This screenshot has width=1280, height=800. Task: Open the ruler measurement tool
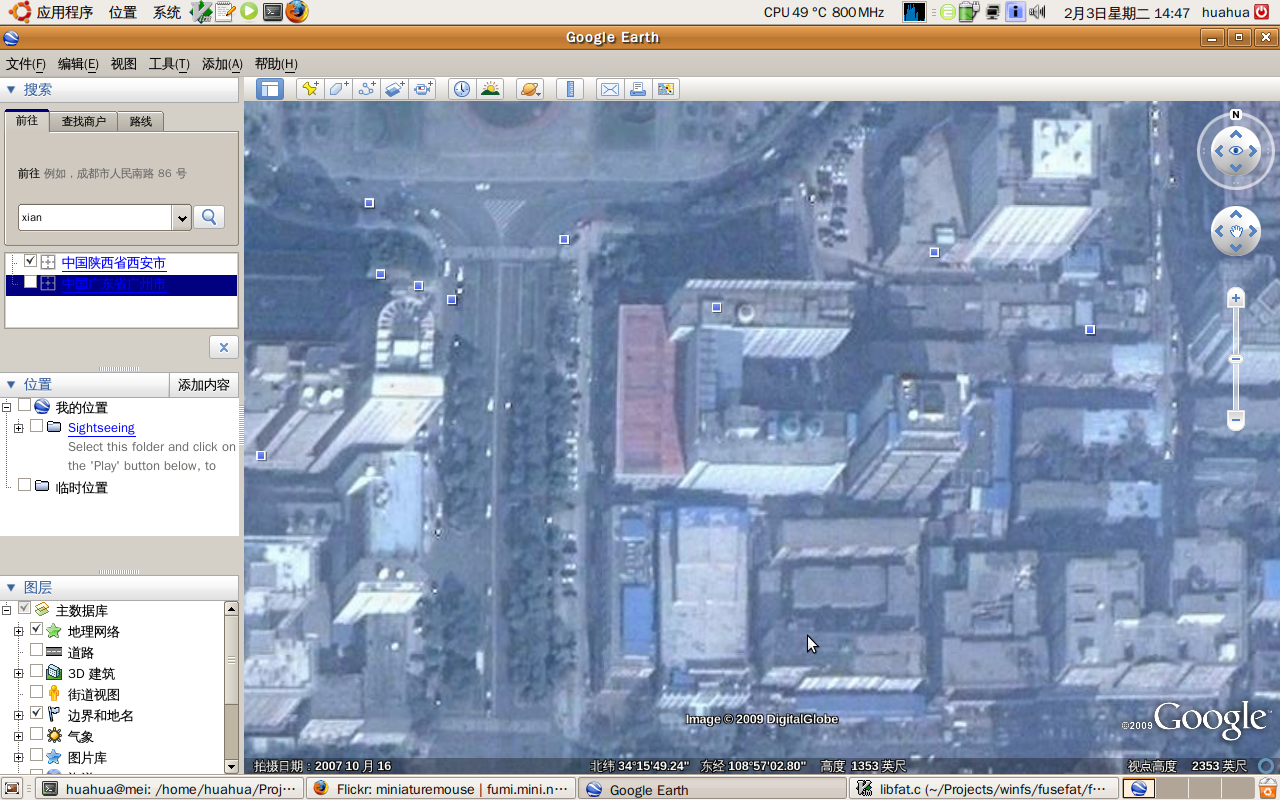pos(571,89)
